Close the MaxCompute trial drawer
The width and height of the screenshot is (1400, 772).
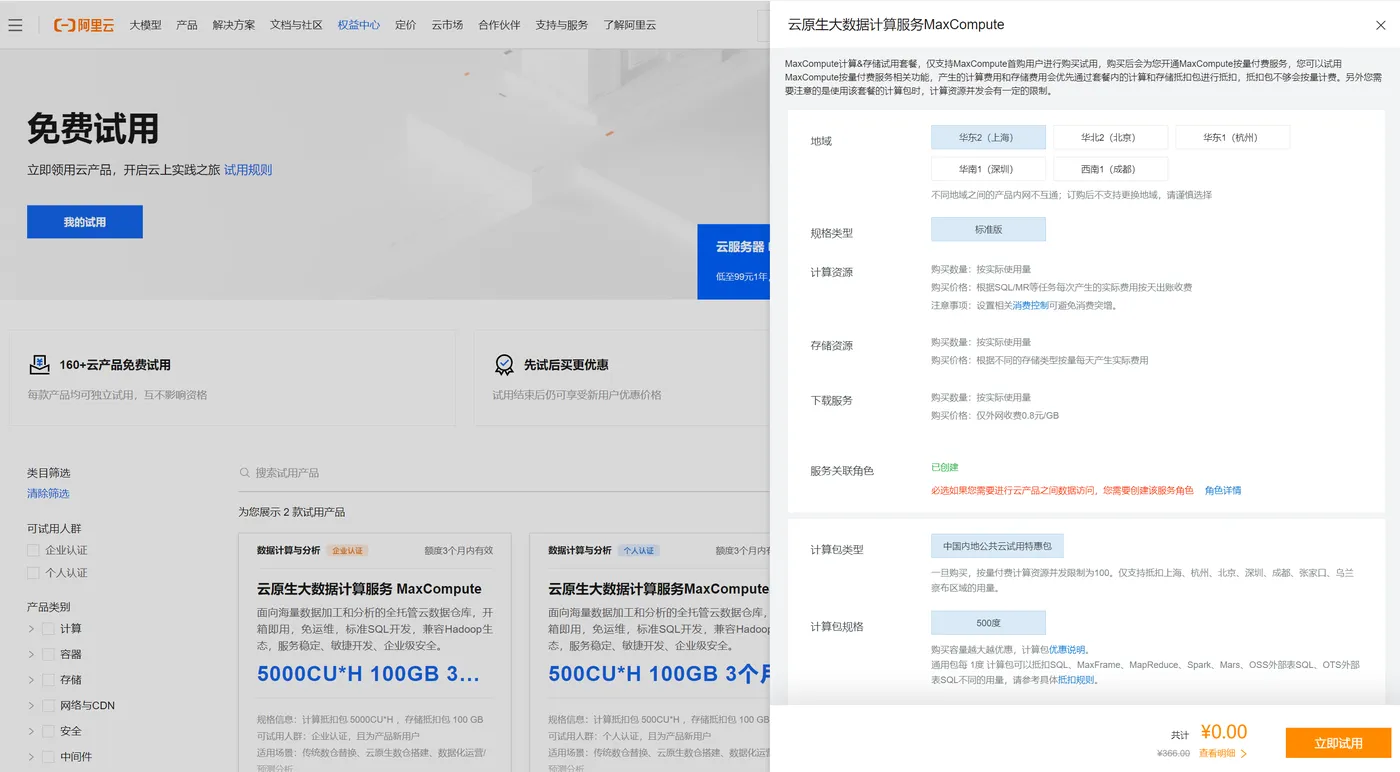tap(1381, 25)
